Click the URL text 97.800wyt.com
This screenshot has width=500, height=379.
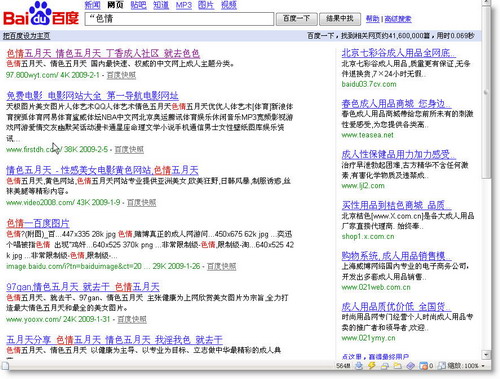pos(32,75)
